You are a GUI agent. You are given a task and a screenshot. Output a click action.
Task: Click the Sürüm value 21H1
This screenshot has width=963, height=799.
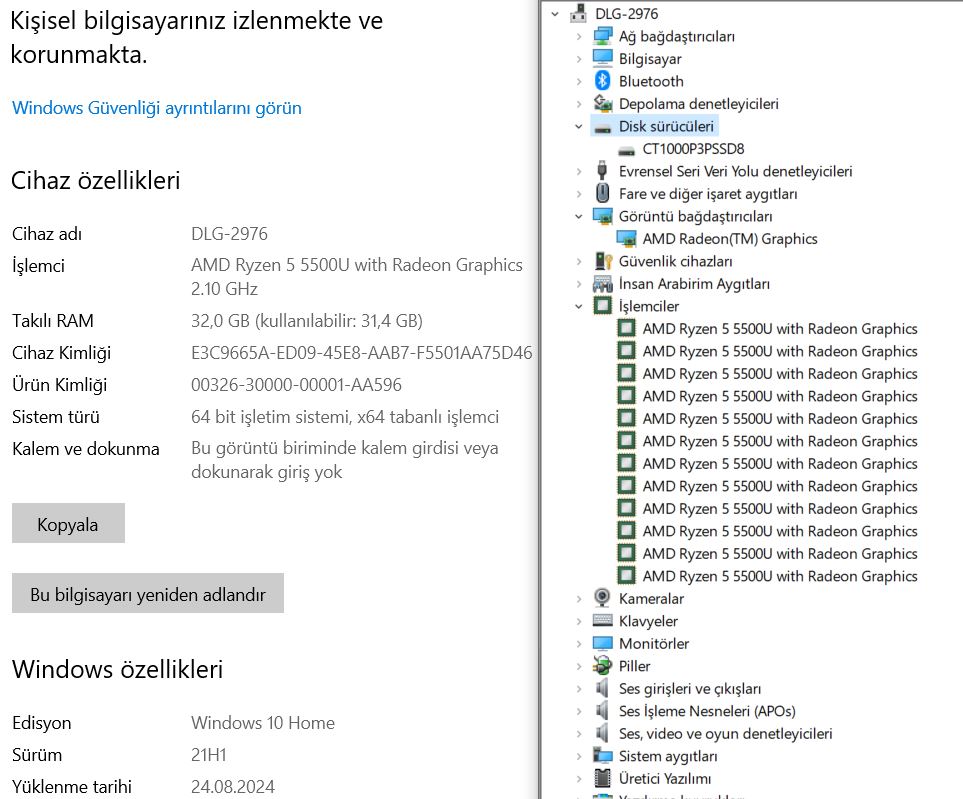(209, 755)
